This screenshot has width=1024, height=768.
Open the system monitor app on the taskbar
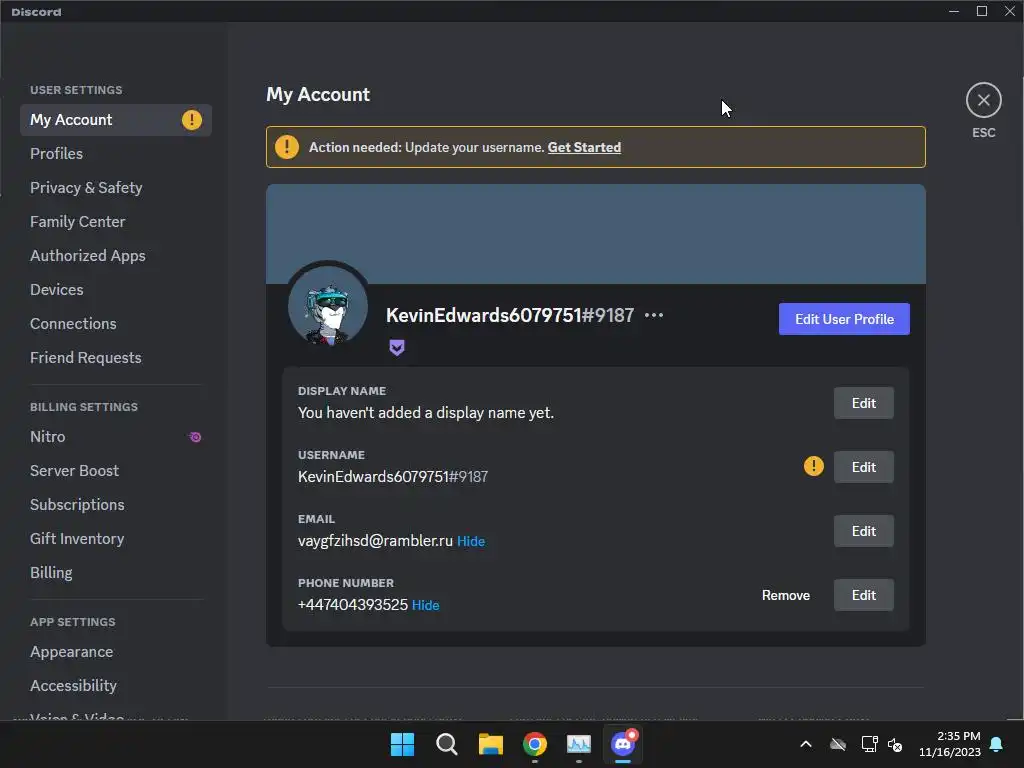579,744
